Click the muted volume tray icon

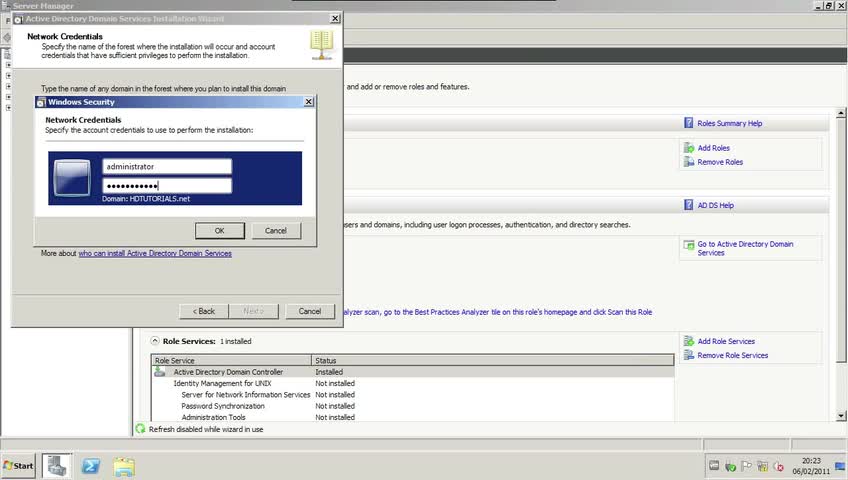(779, 466)
